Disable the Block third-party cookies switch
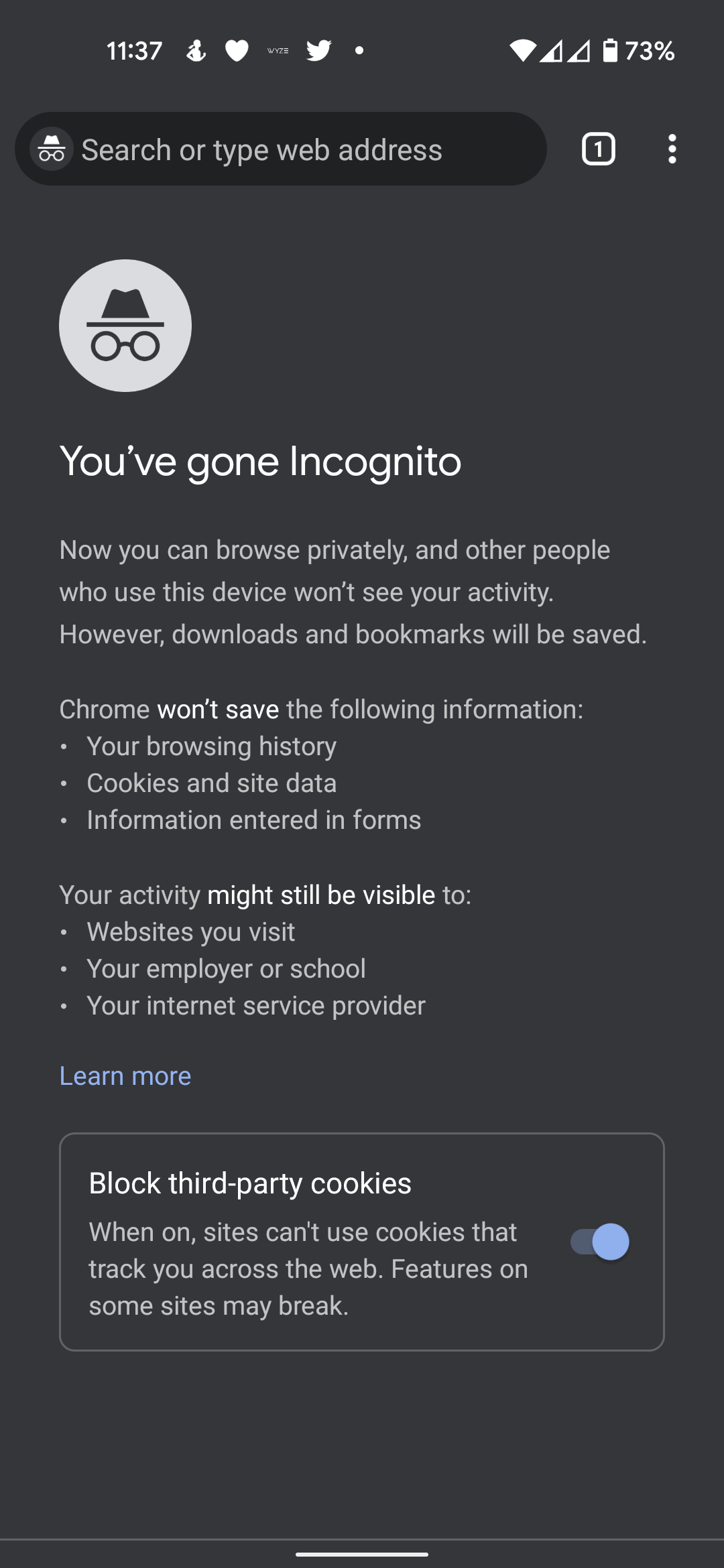 599,1242
